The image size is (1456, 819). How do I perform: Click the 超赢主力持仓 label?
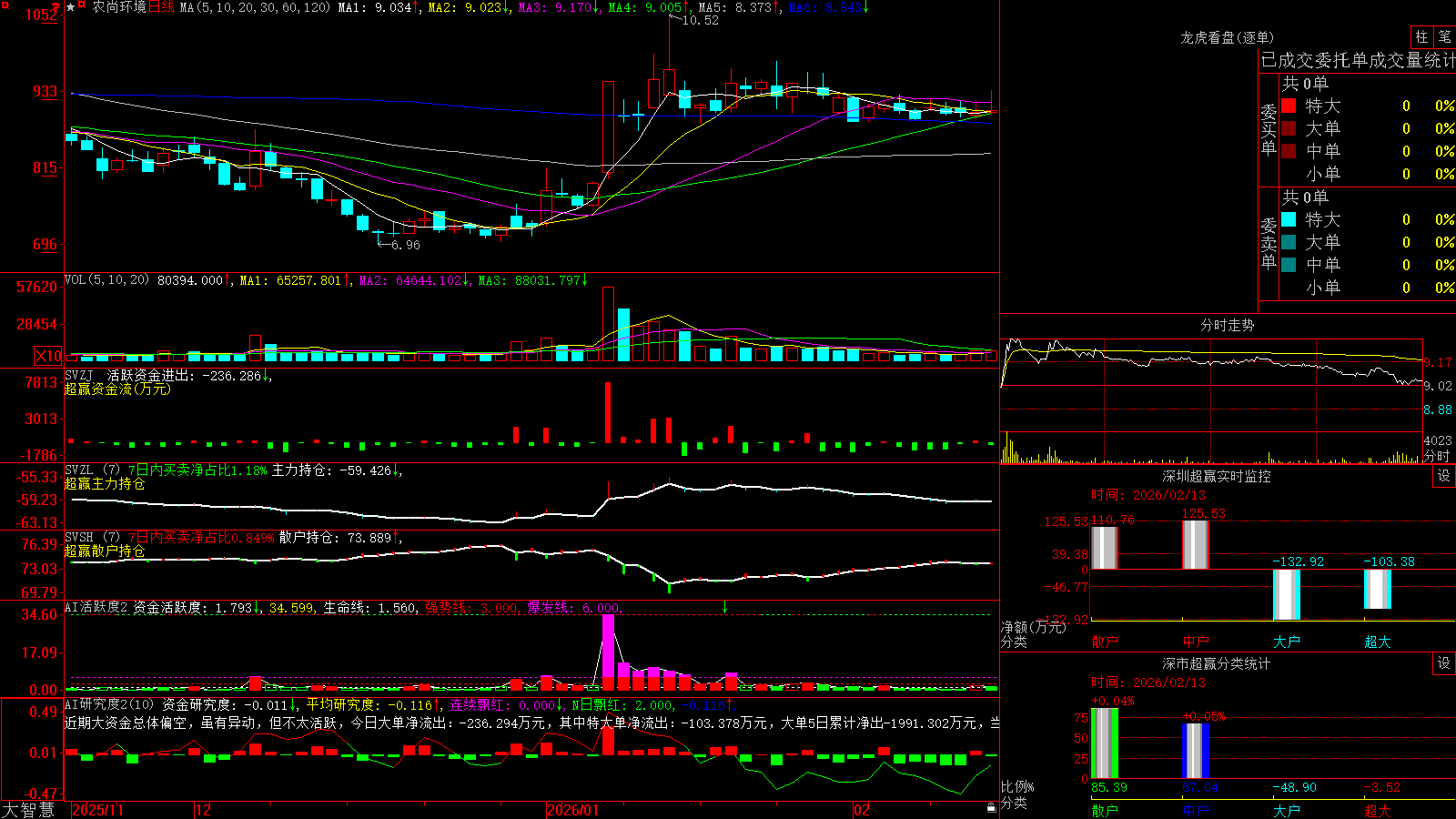(105, 484)
